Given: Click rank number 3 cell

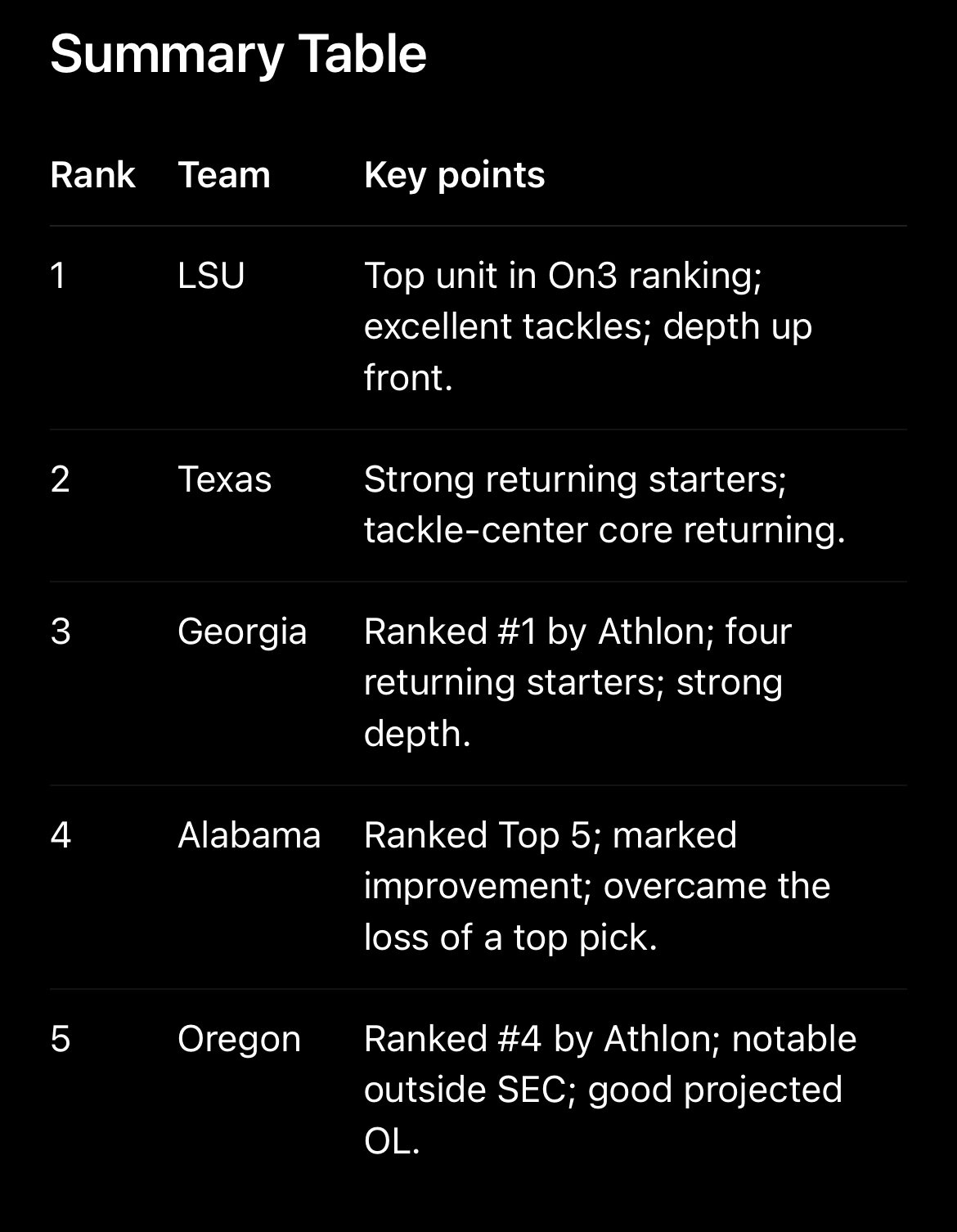Looking at the screenshot, I should 60,632.
